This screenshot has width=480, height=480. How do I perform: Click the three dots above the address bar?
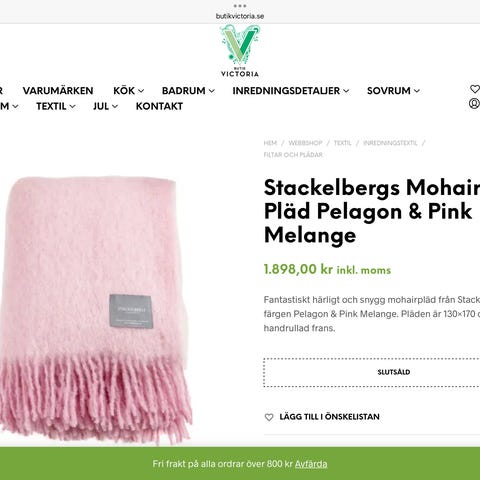tap(240, 6)
